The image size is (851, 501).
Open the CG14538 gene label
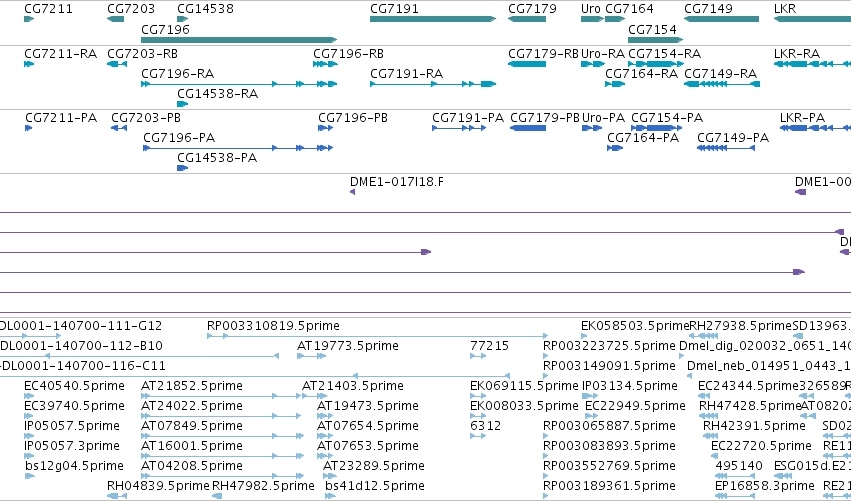pos(206,9)
